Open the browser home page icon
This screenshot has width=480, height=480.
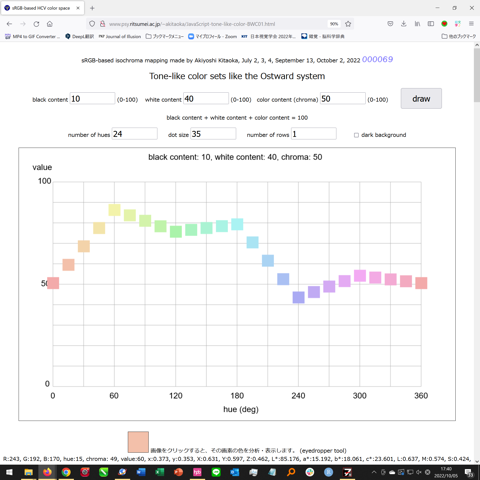(50, 24)
